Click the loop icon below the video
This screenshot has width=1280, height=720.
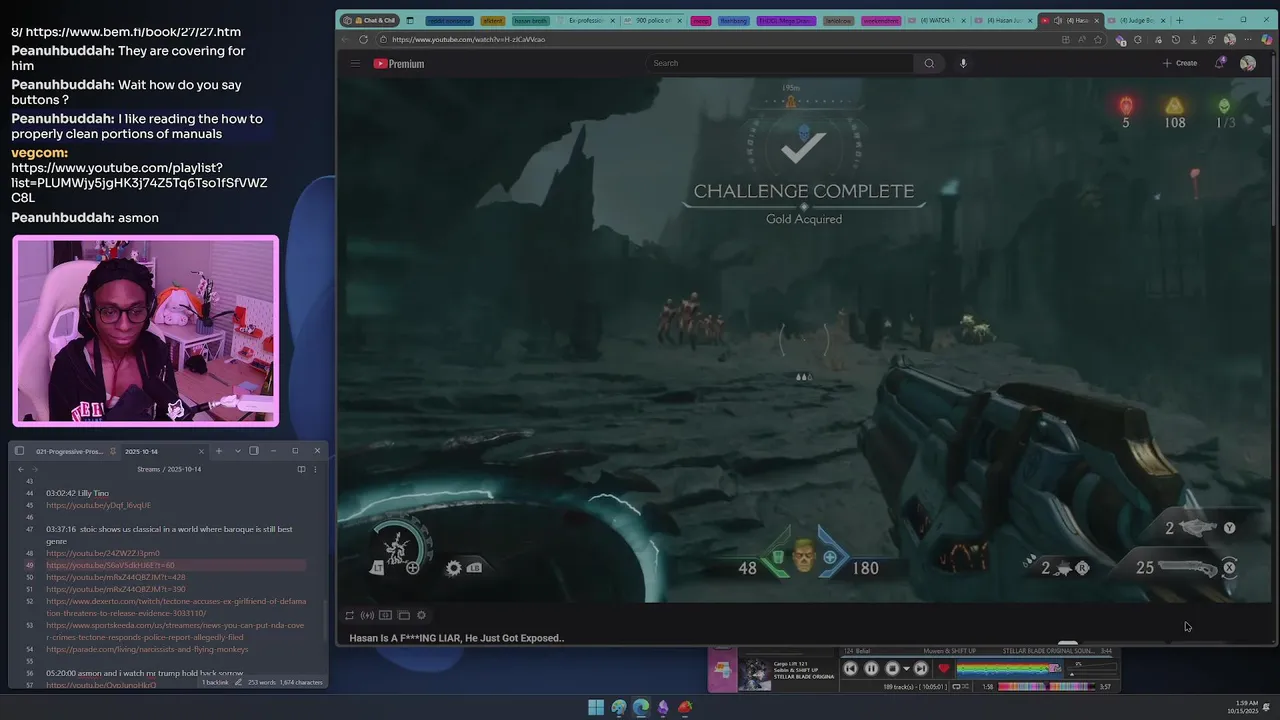tap(349, 615)
